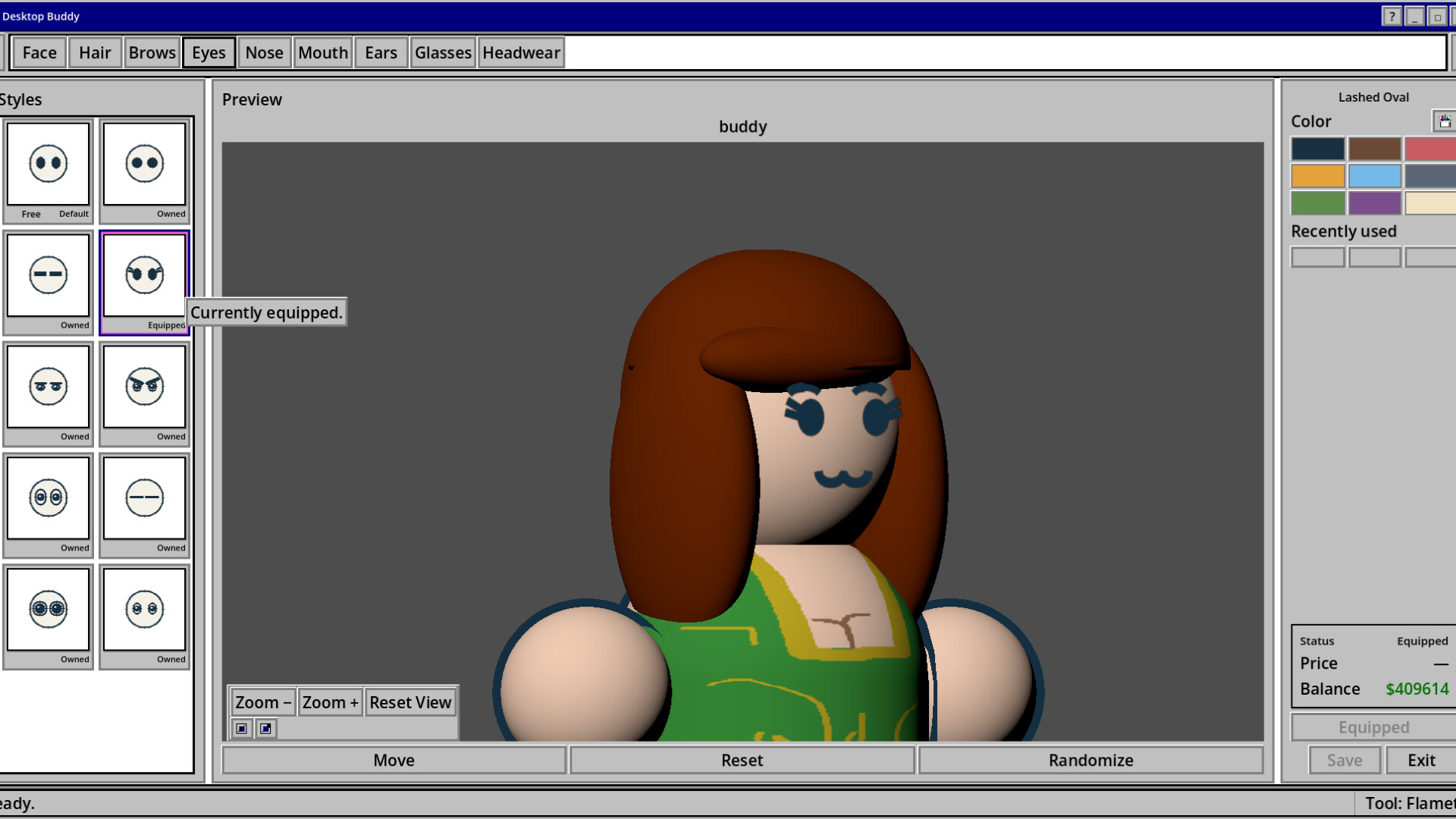Switch to the Hair tab
This screenshot has height=819, width=1456.
coord(95,52)
